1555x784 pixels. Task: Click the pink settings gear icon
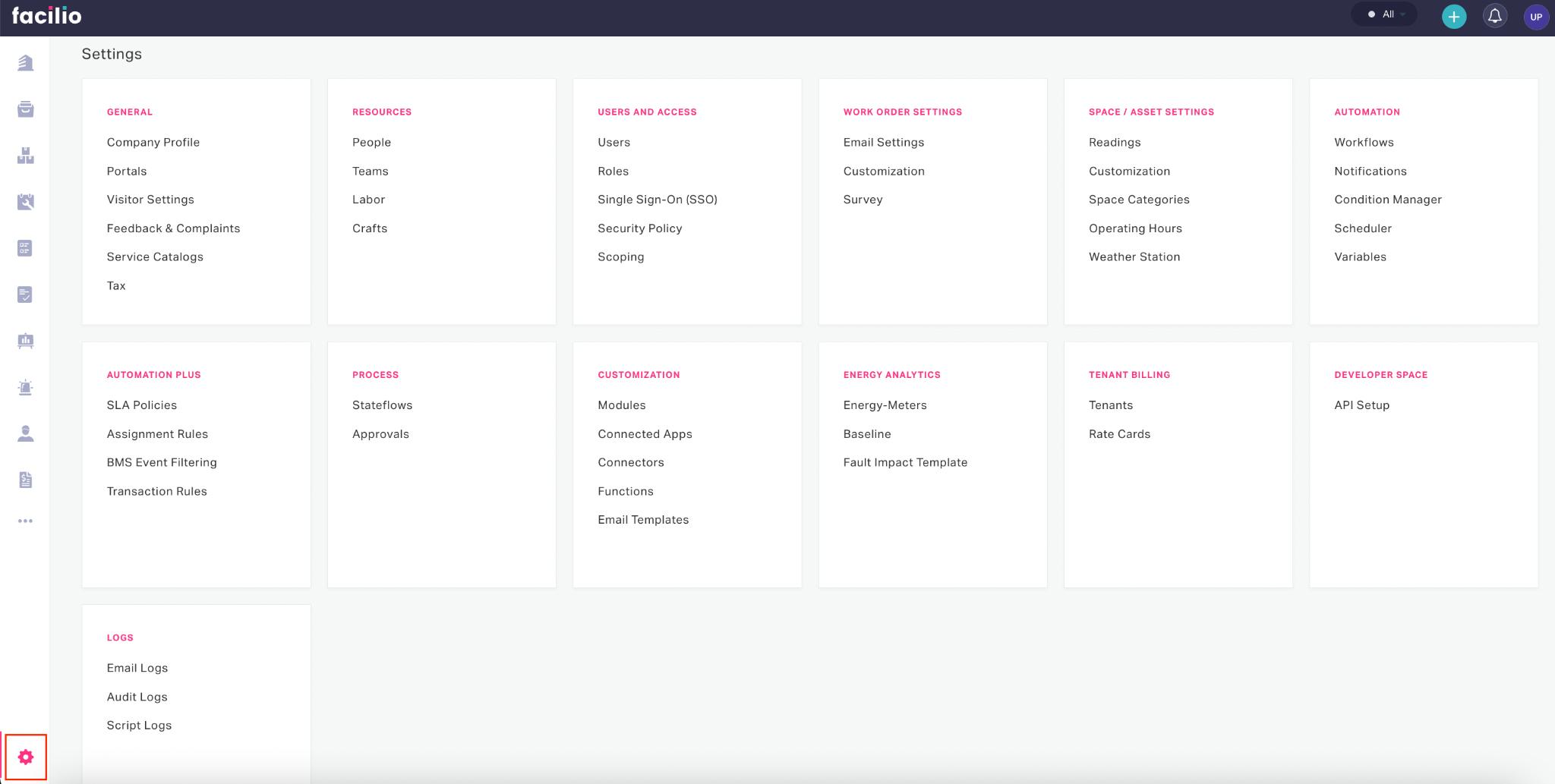[x=26, y=757]
